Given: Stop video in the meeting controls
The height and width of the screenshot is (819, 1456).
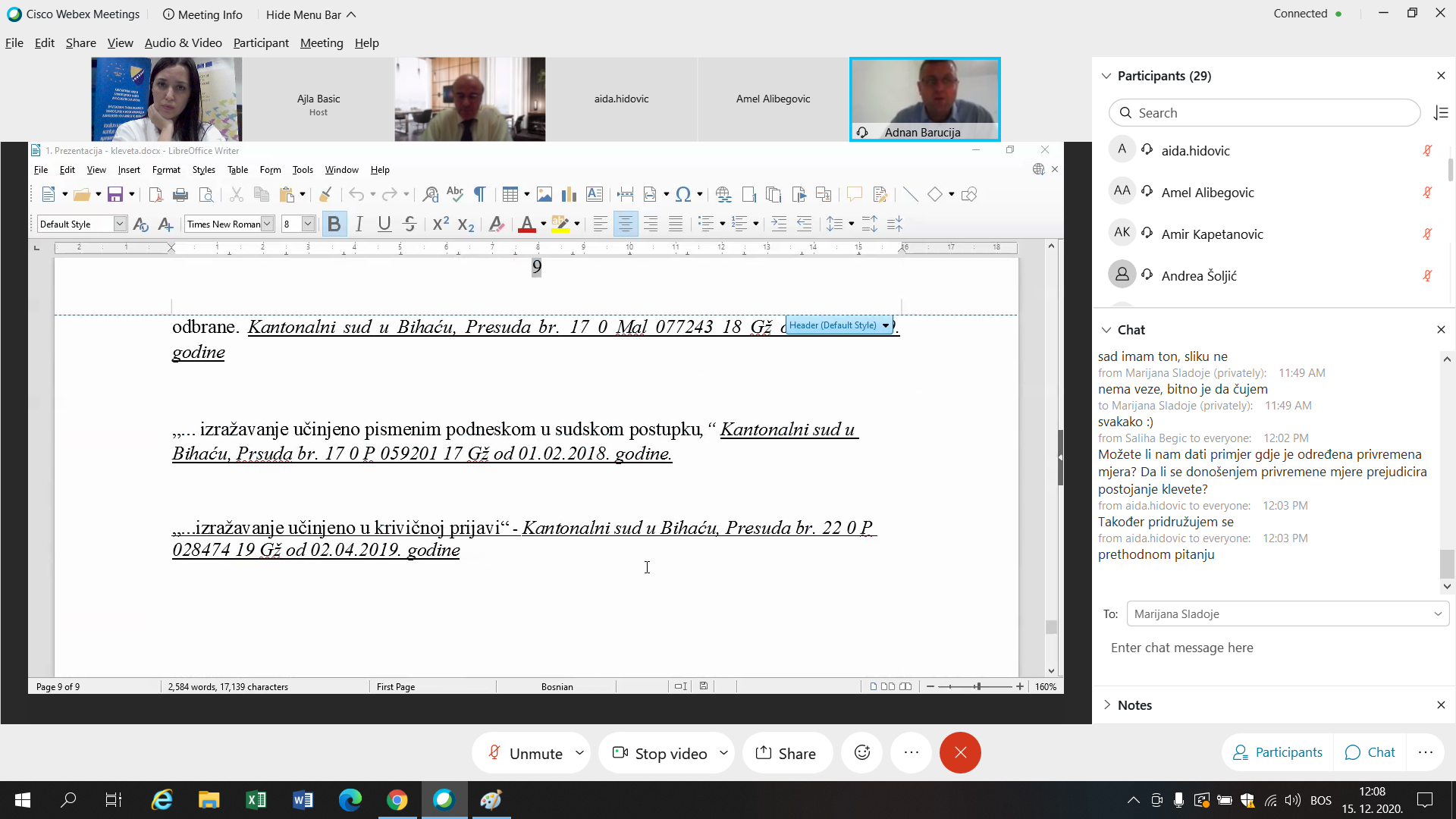Looking at the screenshot, I should click(660, 753).
